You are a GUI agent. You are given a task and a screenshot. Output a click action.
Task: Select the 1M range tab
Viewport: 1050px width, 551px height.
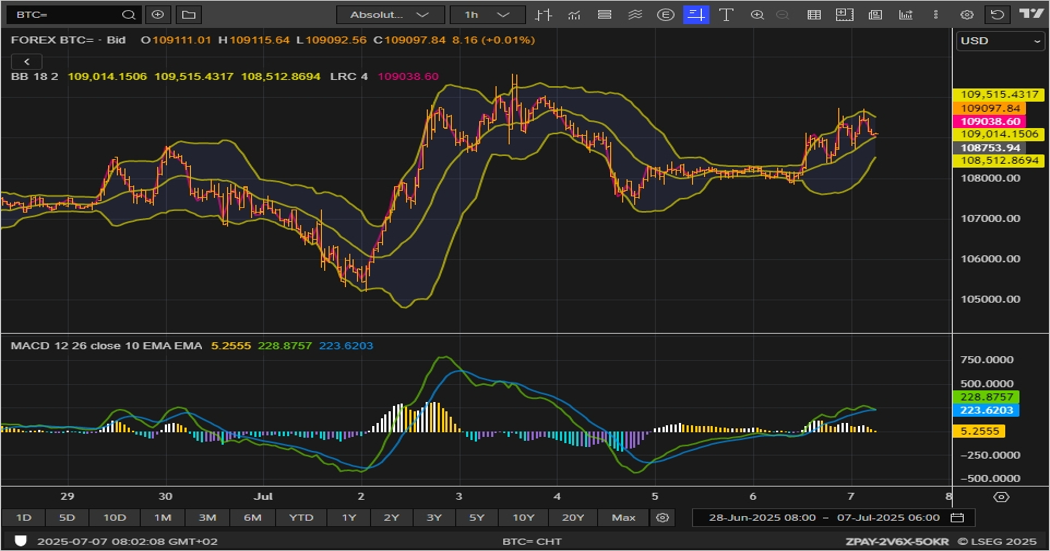(x=163, y=518)
